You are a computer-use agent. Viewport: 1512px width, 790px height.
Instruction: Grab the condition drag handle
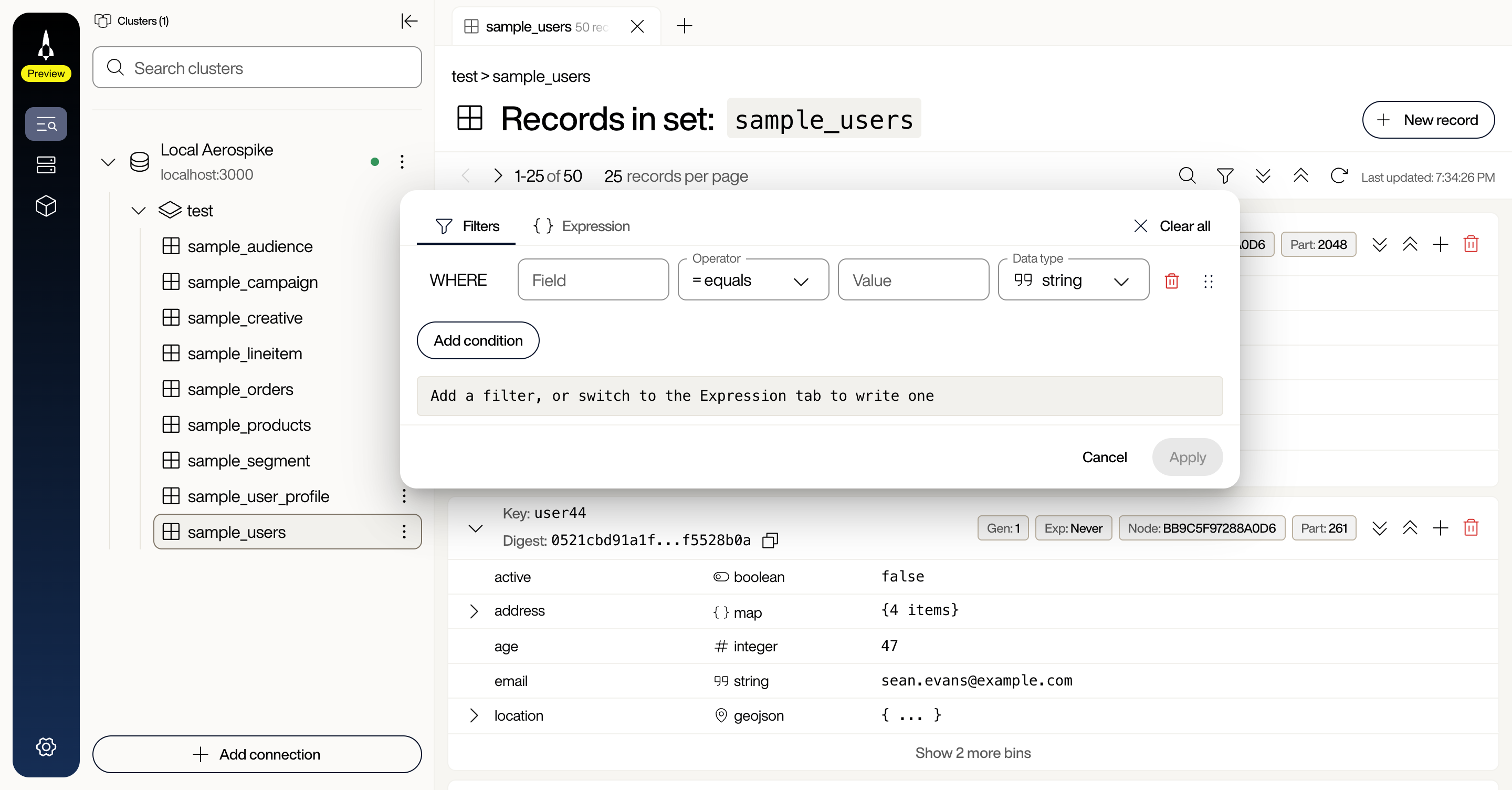[1208, 281]
